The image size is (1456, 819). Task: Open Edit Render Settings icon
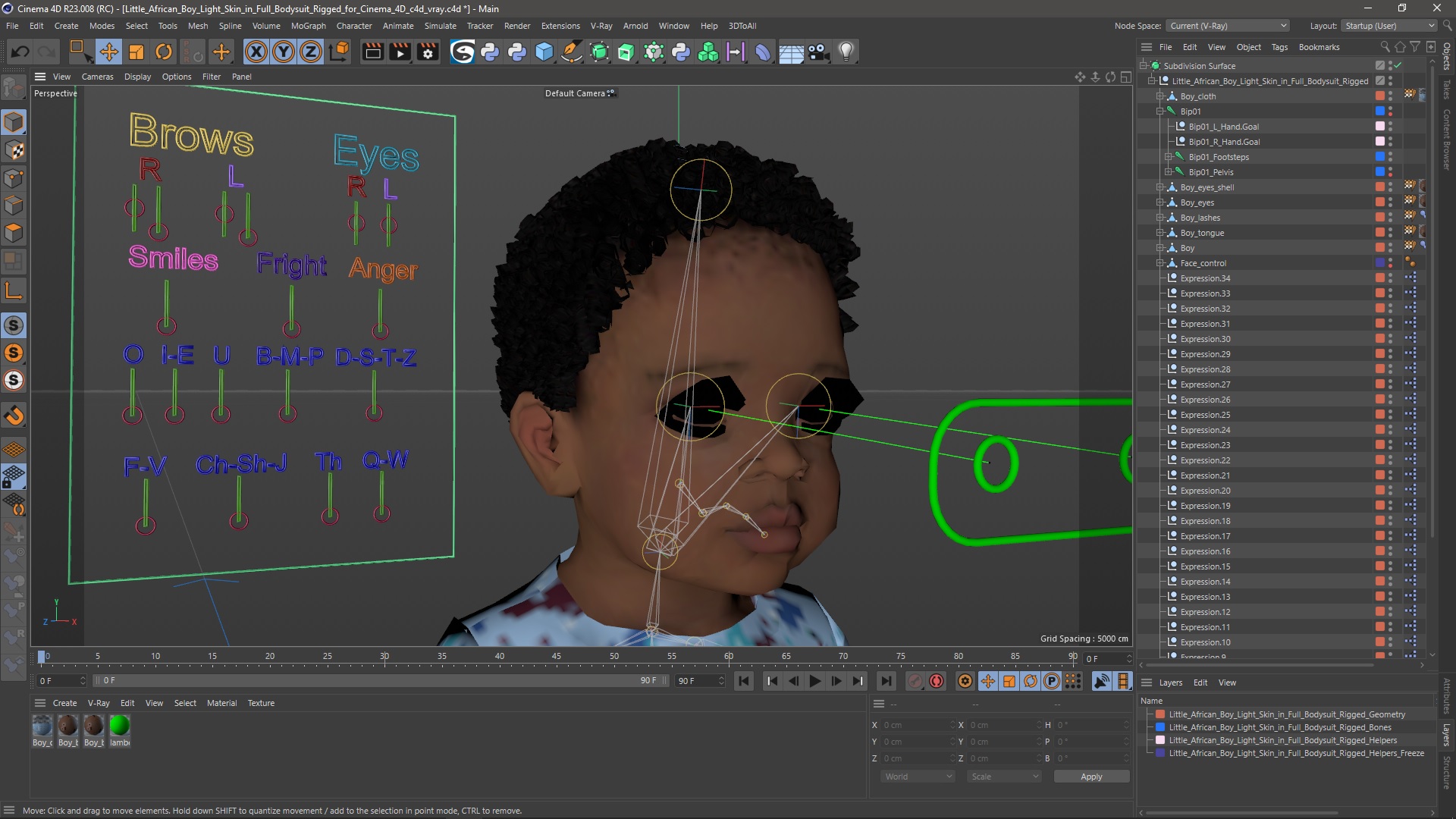[x=428, y=52]
